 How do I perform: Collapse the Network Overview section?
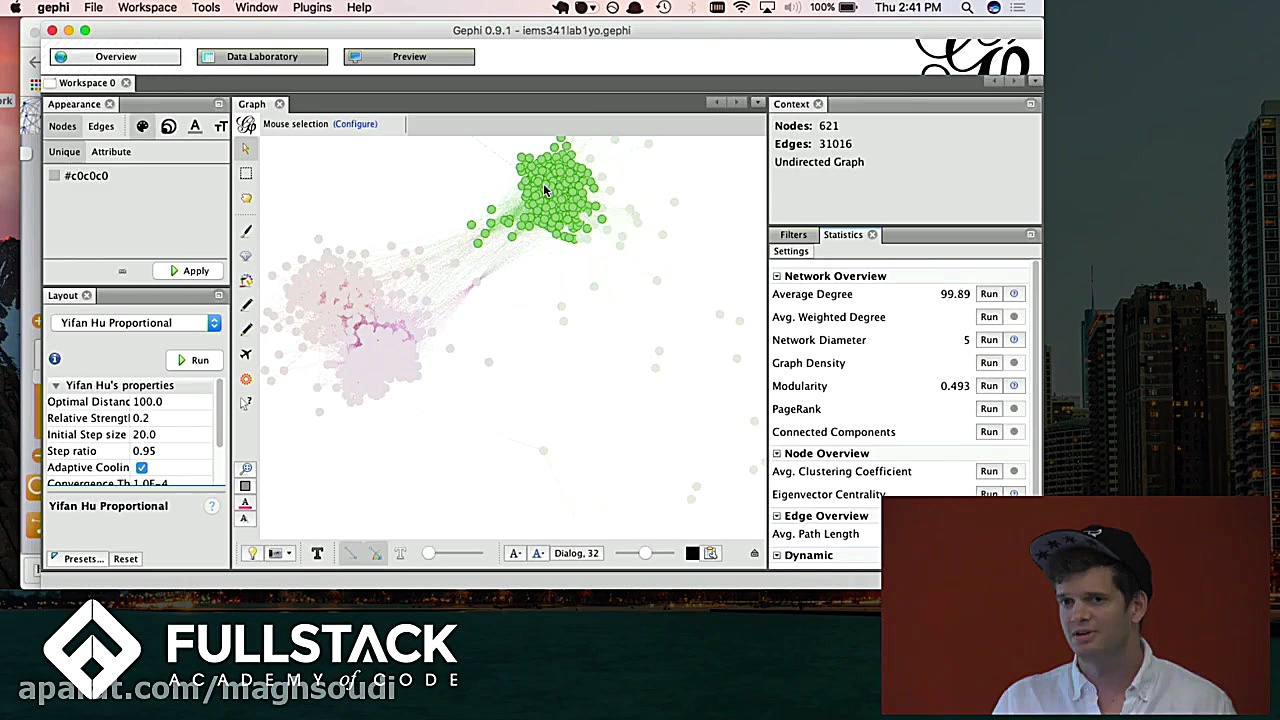point(777,276)
